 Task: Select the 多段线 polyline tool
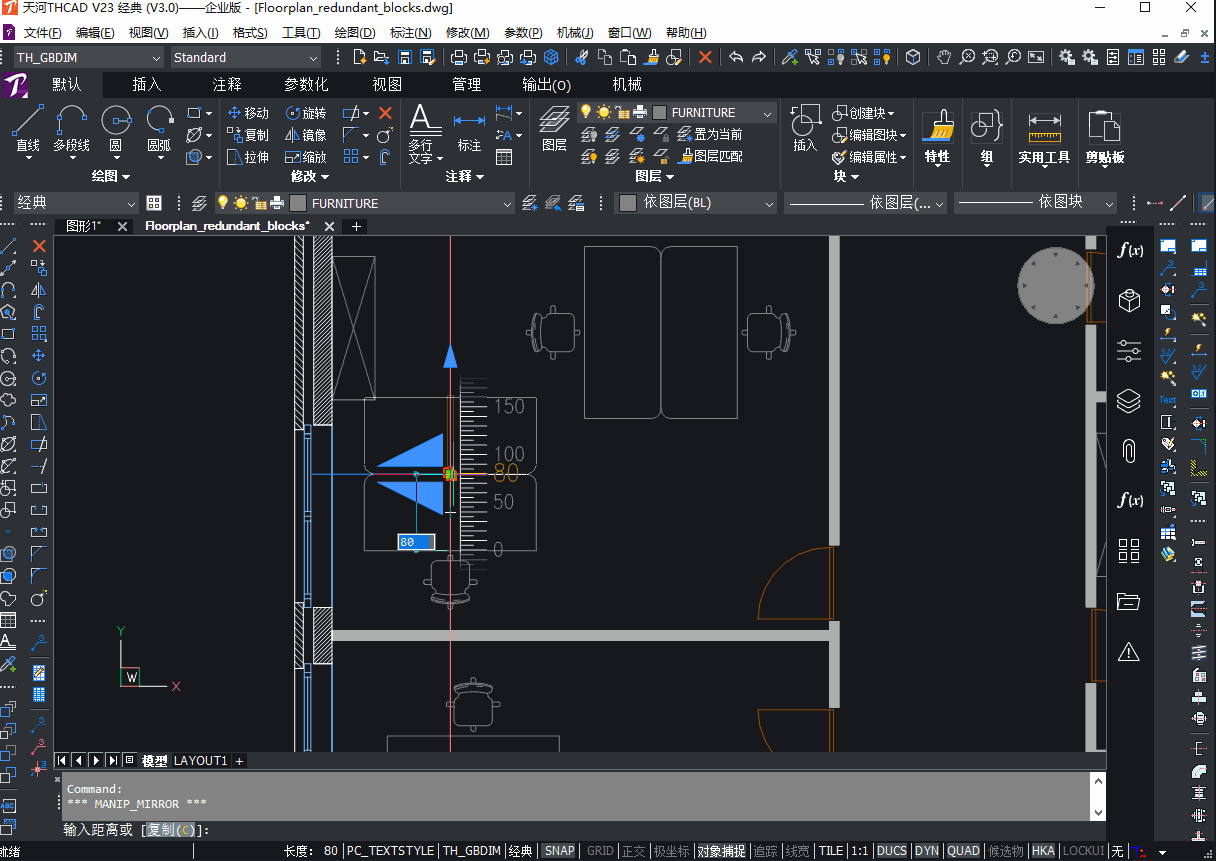(72, 129)
